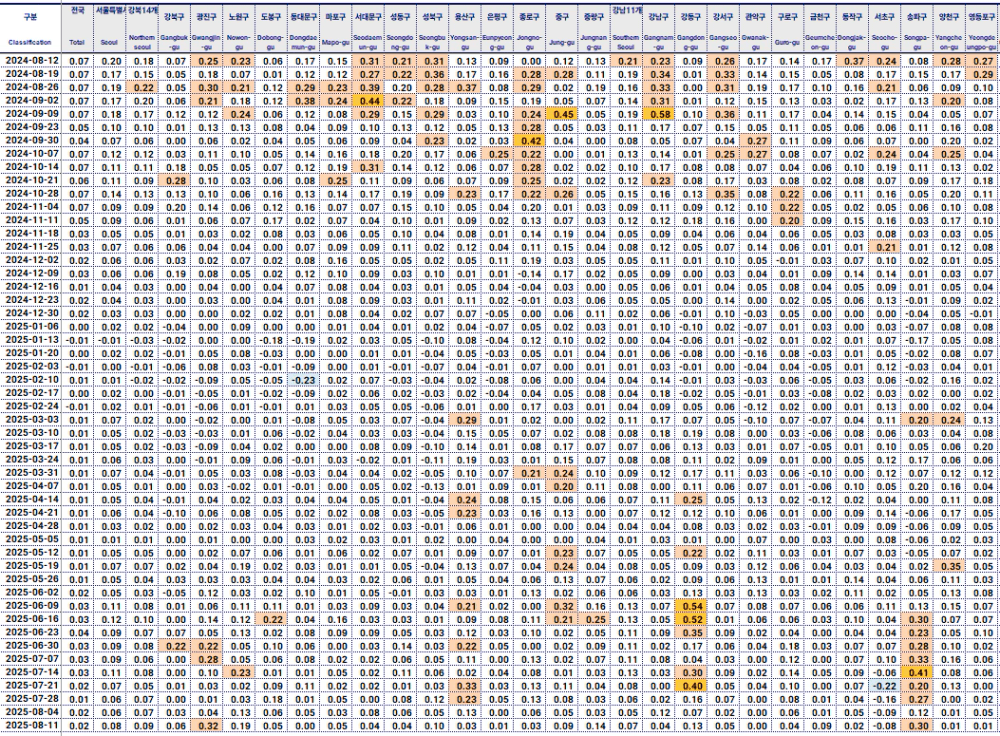The image size is (1000, 736).
Task: Select the 2025-05-19 date cell
Action: coord(31,566)
